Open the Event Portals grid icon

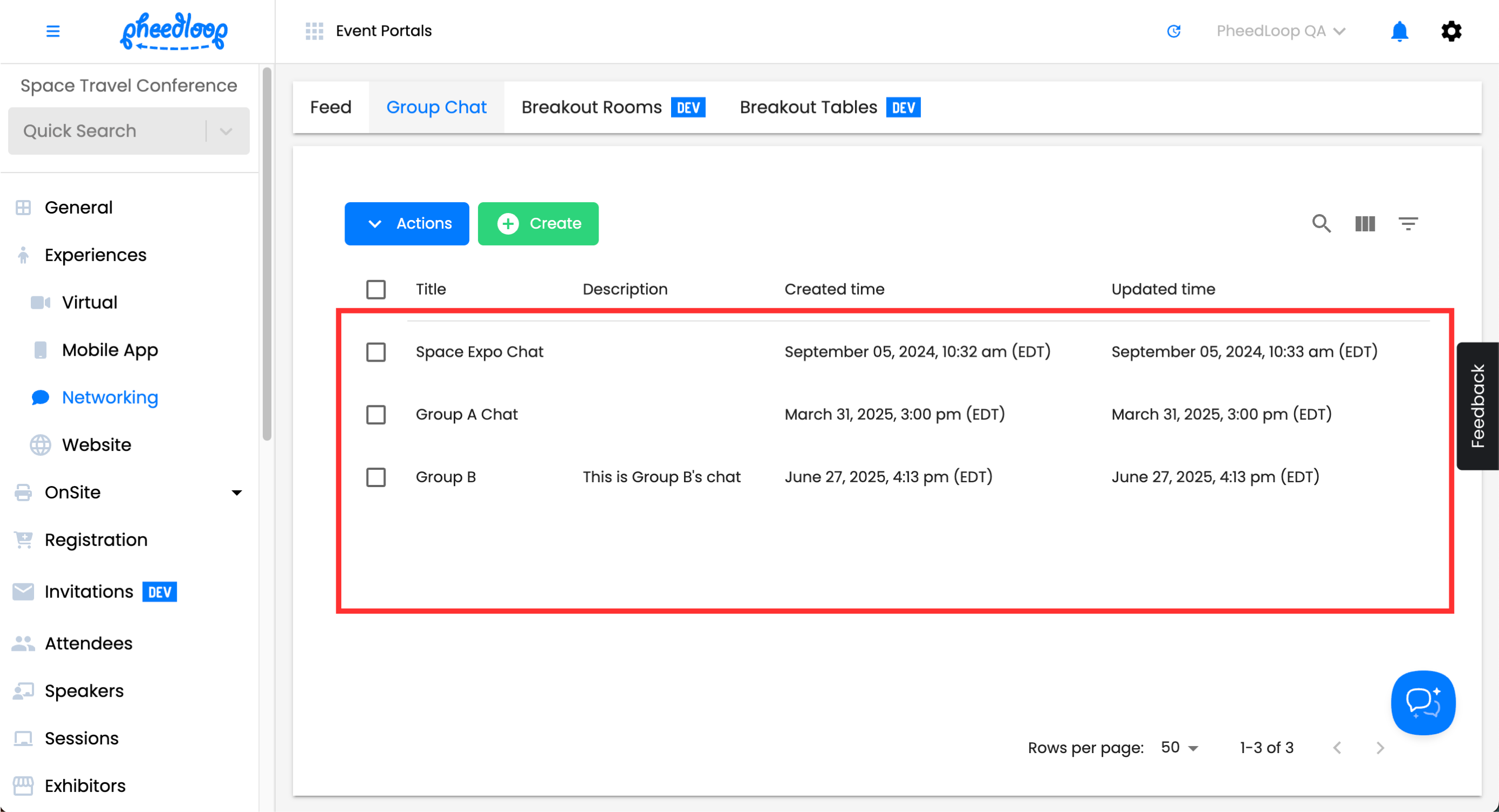click(x=314, y=31)
